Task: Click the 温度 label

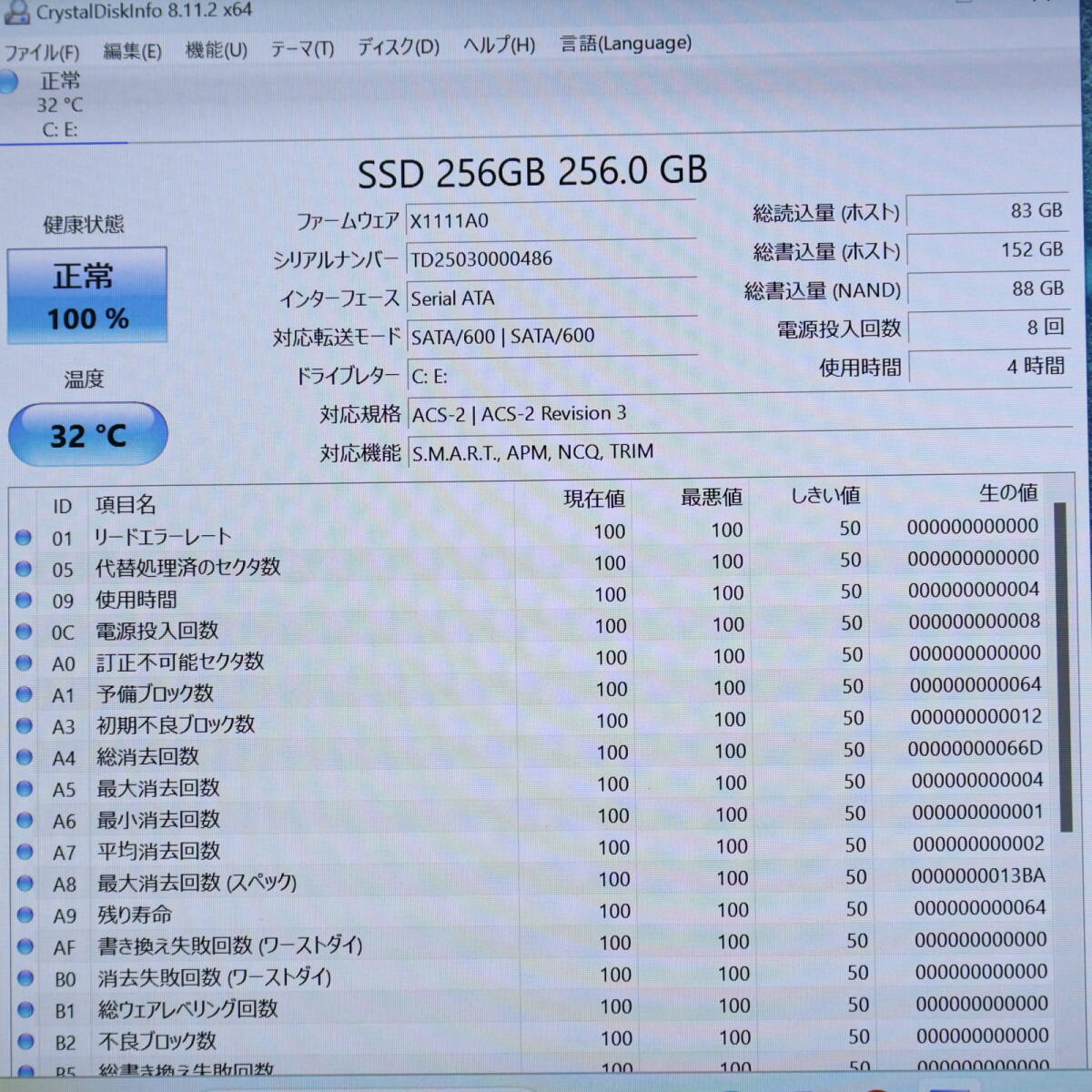Action: [84, 379]
